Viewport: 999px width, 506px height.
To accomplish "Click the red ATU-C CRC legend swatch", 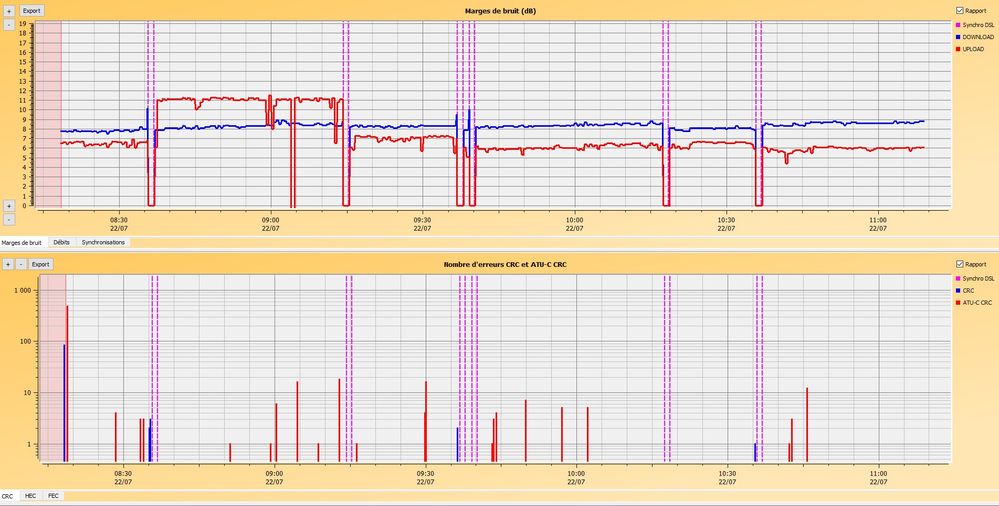I will pos(958,302).
